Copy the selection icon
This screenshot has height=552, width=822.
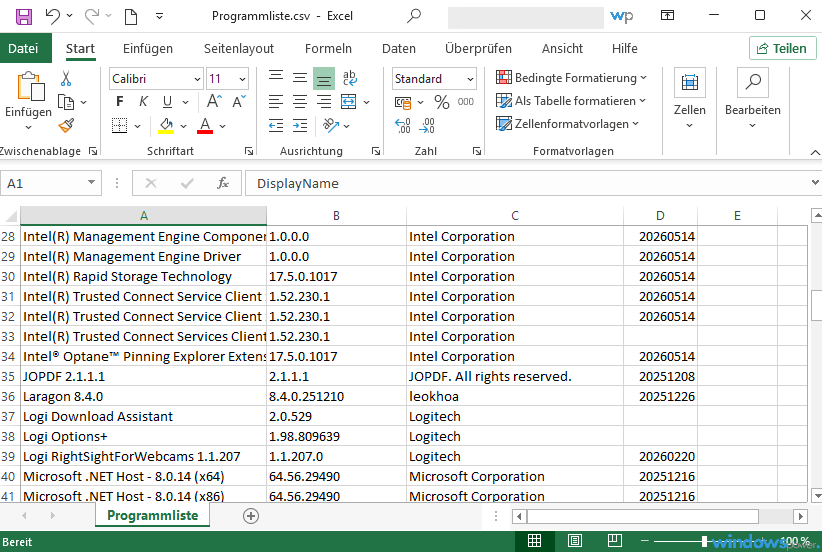(x=66, y=102)
